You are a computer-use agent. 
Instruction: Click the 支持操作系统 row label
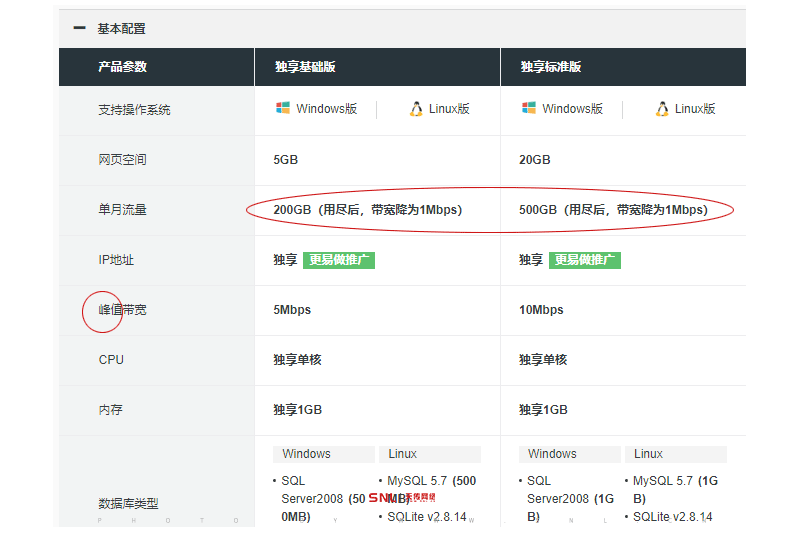click(x=134, y=110)
